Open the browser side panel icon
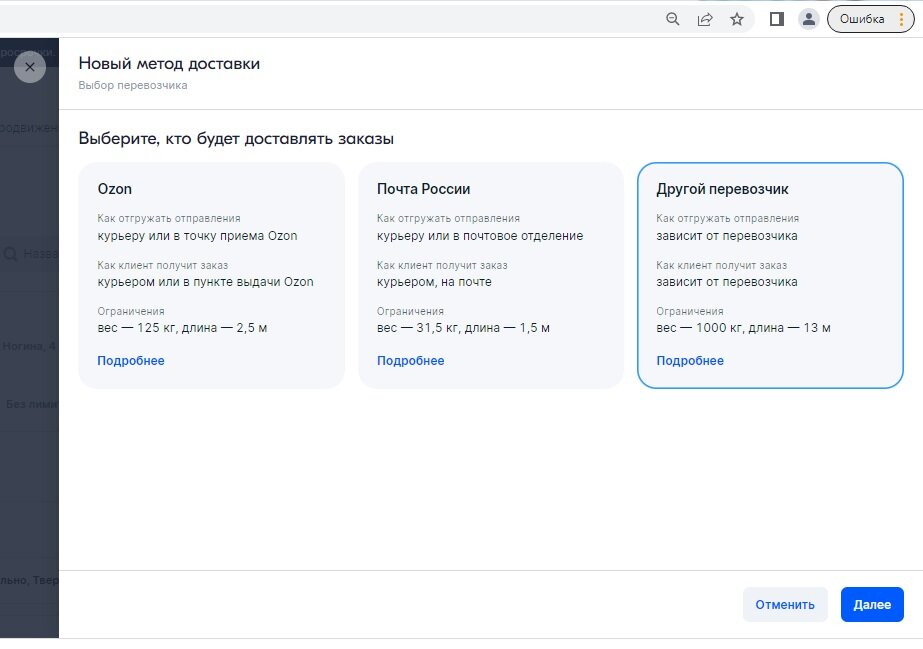Image resolution: width=923 pixels, height=649 pixels. point(776,19)
